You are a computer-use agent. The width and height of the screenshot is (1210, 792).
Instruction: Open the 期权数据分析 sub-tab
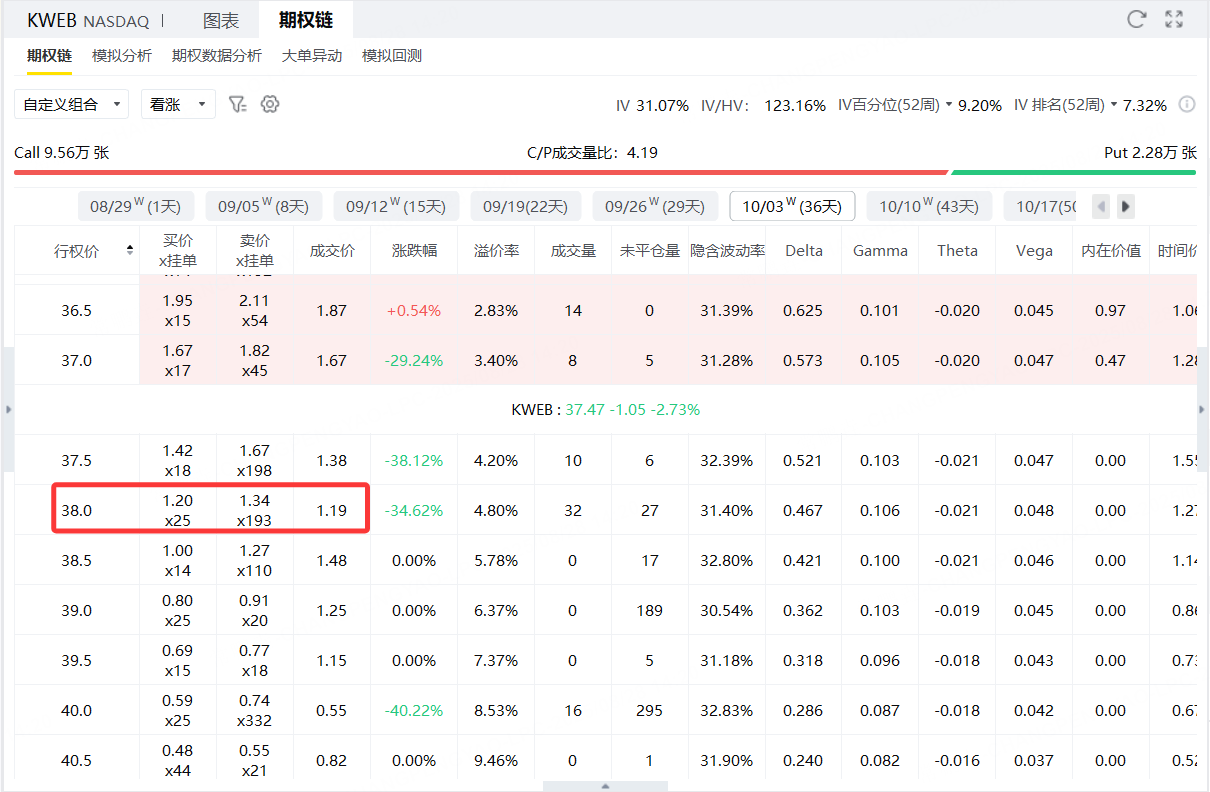217,56
